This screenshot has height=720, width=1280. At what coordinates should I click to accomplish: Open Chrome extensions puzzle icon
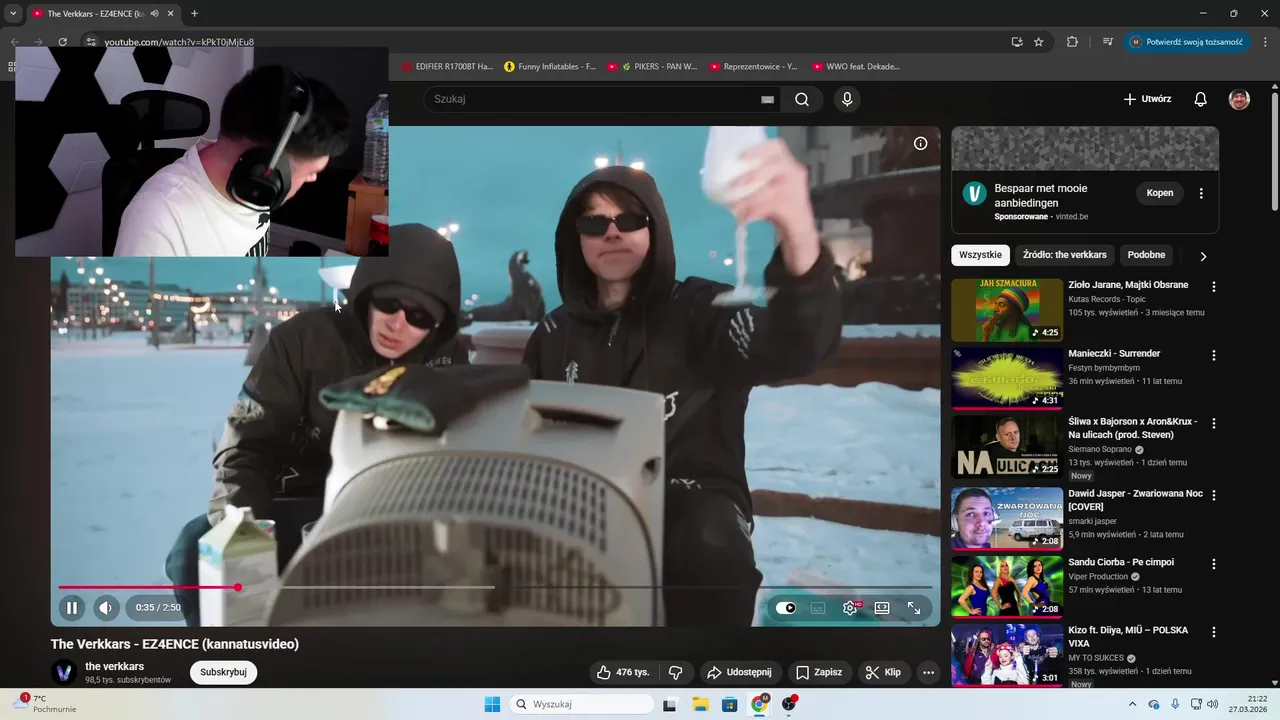1072,42
